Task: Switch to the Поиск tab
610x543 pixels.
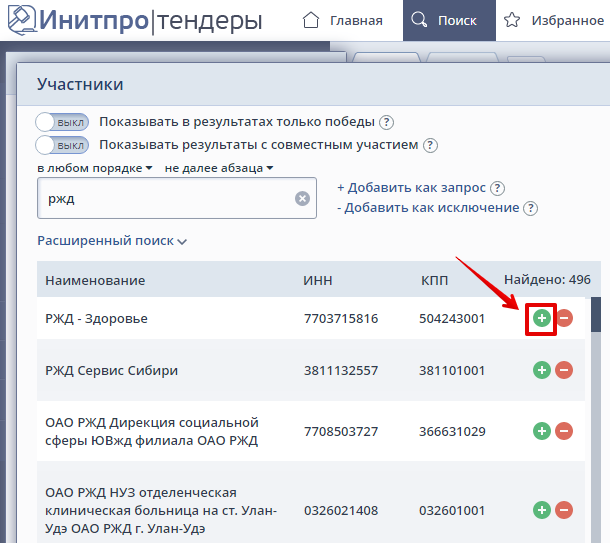Action: [x=449, y=20]
